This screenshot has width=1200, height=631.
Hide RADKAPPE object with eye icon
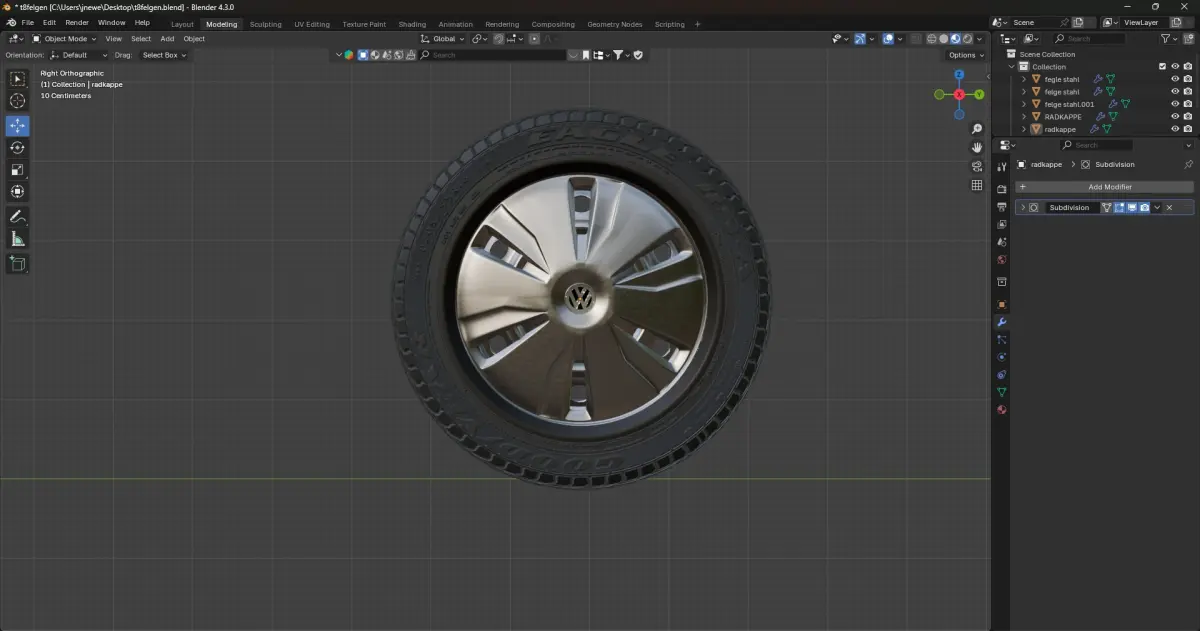pyautogui.click(x=1175, y=117)
